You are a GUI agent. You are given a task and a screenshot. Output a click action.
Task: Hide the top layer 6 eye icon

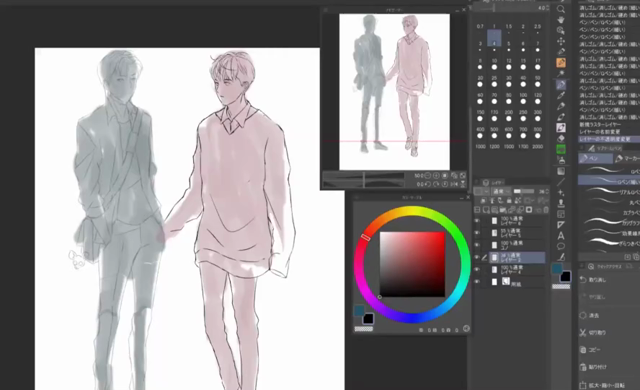coord(477,221)
